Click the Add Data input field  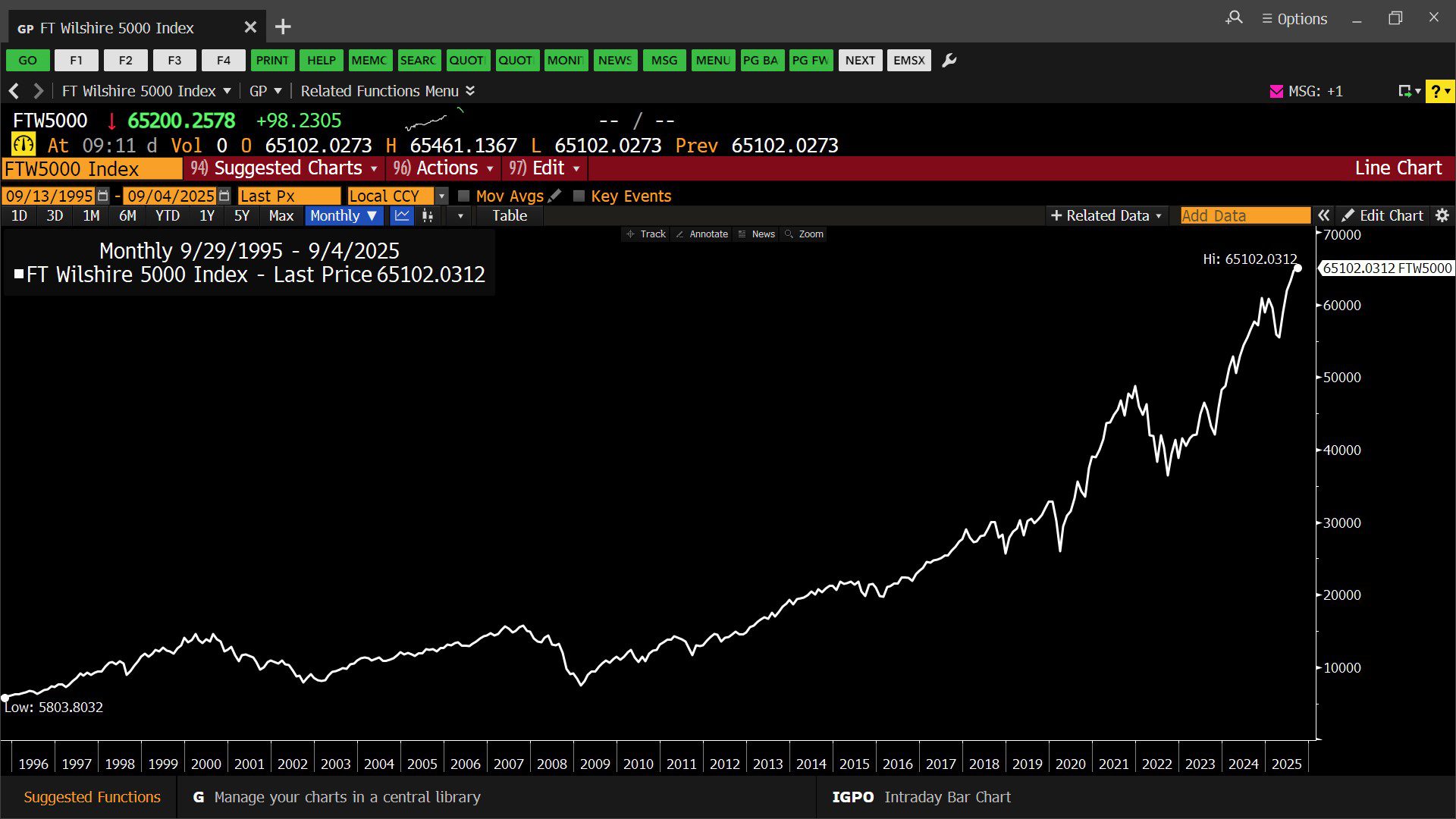pos(1244,215)
